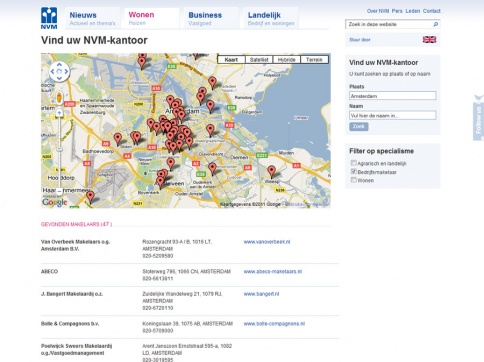Zoom in with the map plus button
Viewport: 484px width, 362px height.
coord(59,113)
